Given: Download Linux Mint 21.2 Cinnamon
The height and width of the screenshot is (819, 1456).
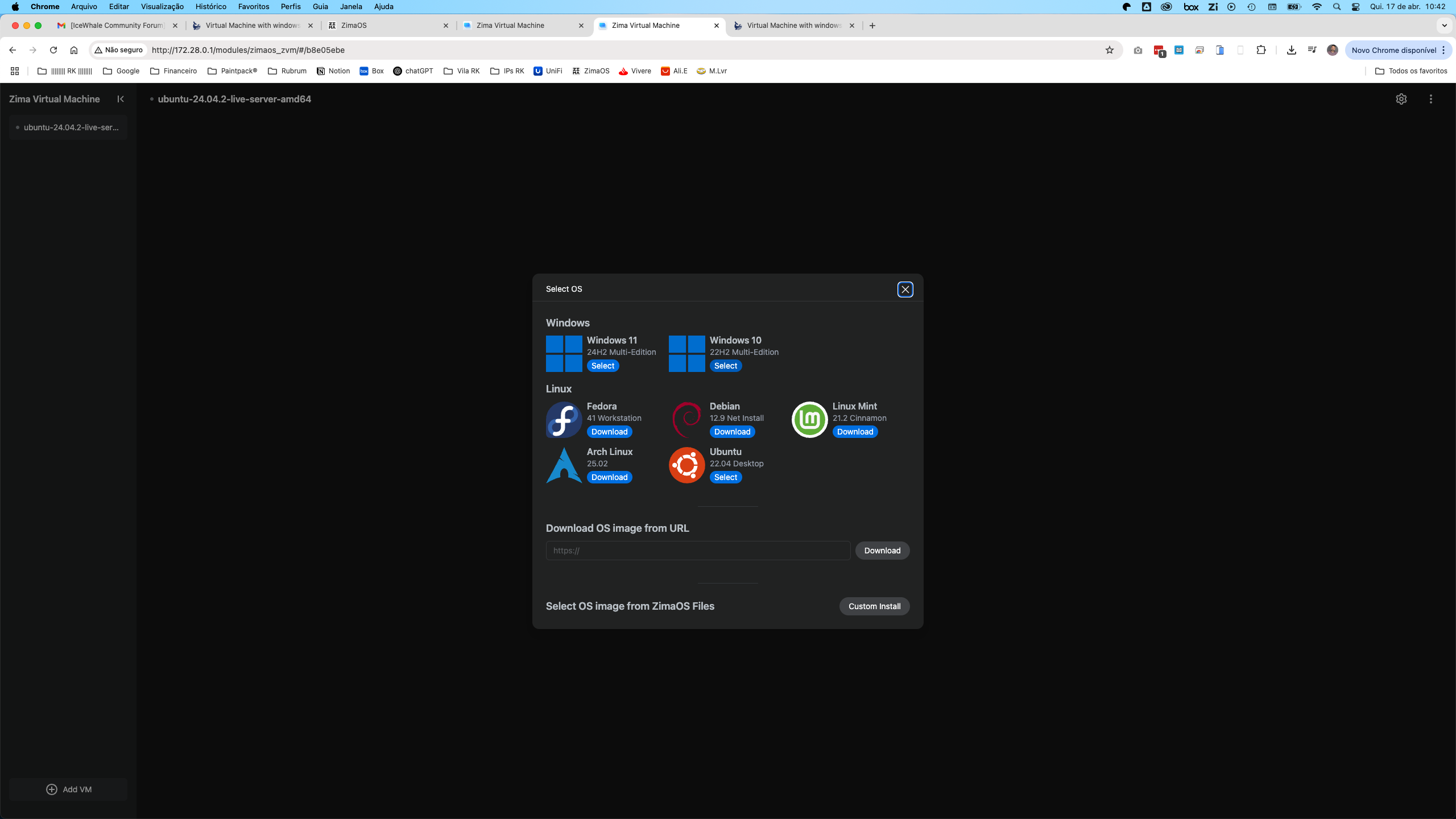Looking at the screenshot, I should [x=855, y=432].
